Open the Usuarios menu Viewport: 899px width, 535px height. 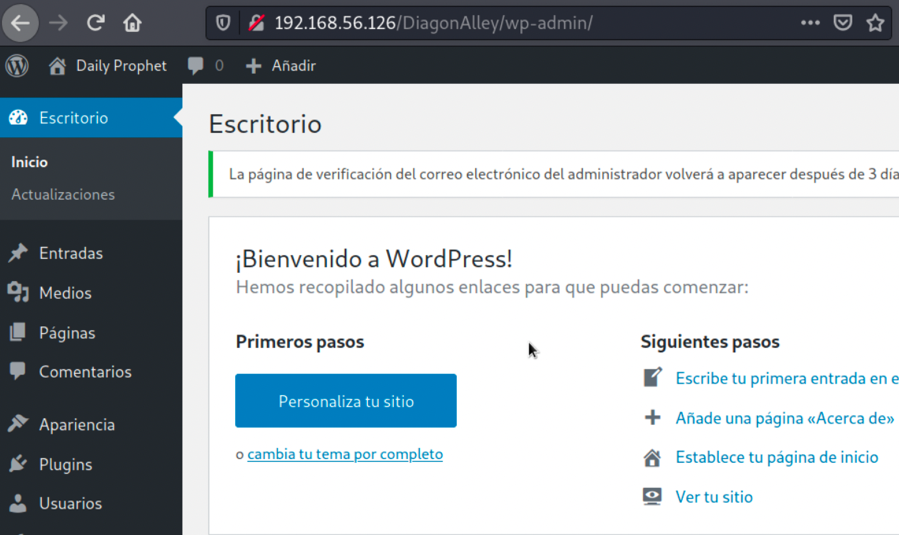pyautogui.click(x=71, y=503)
